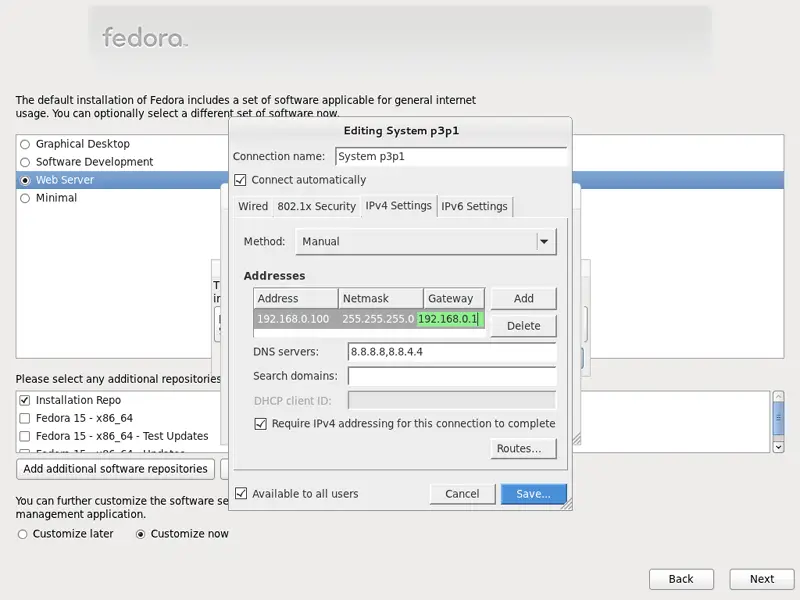Screen dimensions: 800x600
Task: Click Add additional software repositories
Action: (115, 469)
